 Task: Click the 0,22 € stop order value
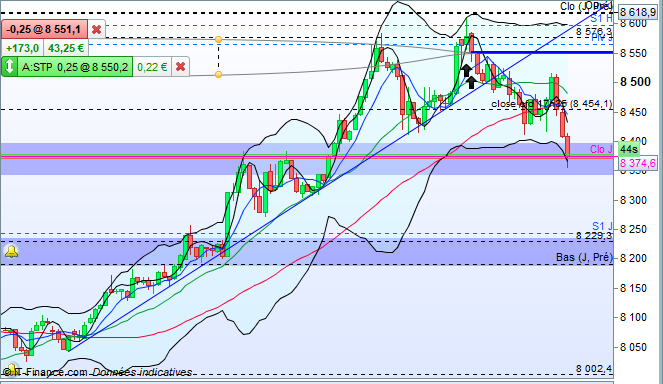[152, 67]
